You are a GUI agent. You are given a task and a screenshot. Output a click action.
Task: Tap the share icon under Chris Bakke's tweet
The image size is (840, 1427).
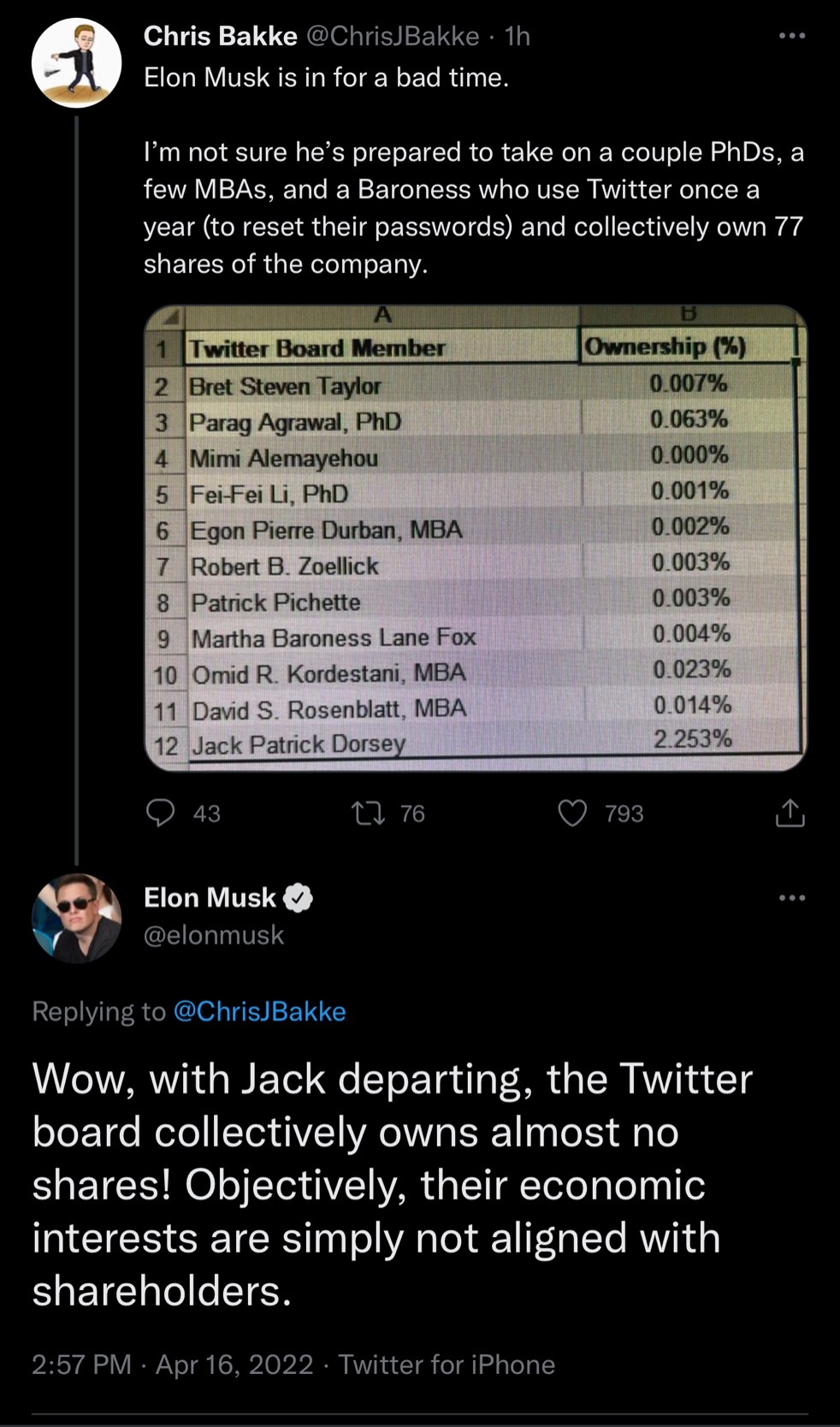(790, 813)
